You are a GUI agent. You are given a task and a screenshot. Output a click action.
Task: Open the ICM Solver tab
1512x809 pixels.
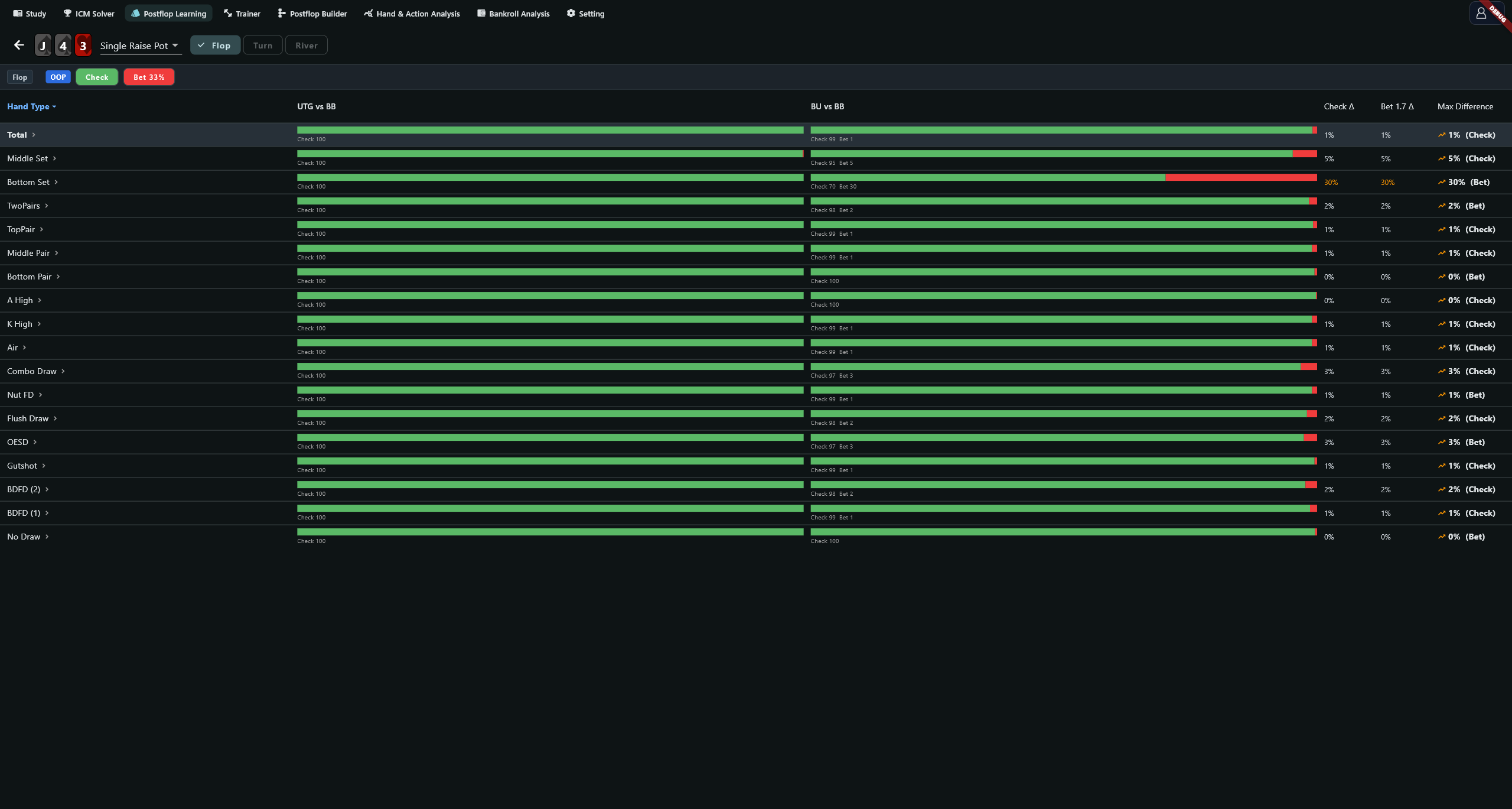click(89, 13)
